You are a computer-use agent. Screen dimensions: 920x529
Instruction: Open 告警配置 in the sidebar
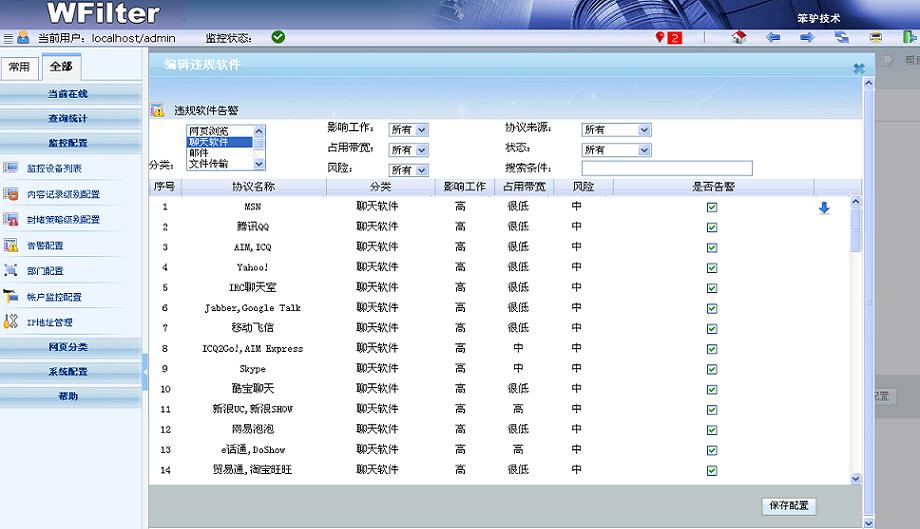pyautogui.click(x=45, y=245)
